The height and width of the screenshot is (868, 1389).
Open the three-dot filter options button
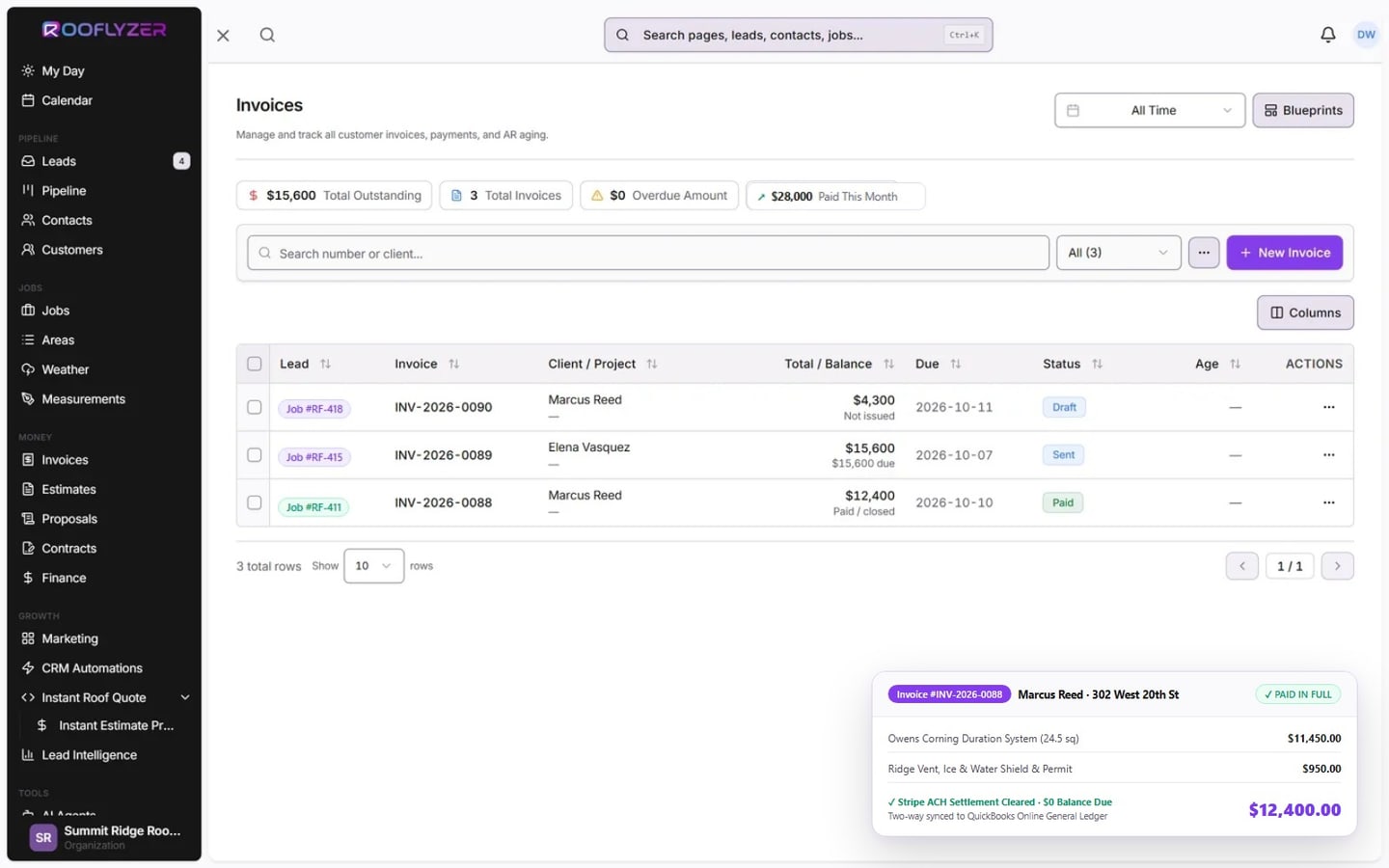(x=1203, y=253)
